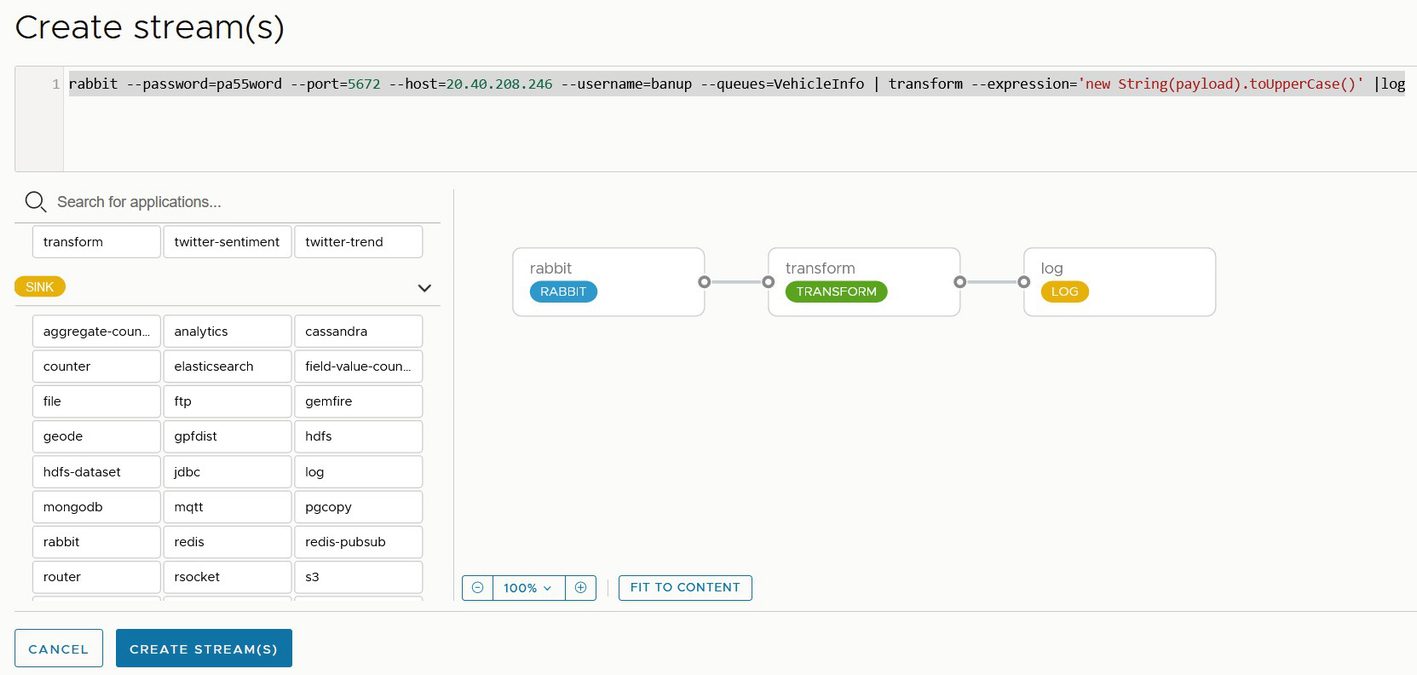Select the elasticsearch sink application
Image resolution: width=1417 pixels, height=675 pixels.
pos(227,367)
